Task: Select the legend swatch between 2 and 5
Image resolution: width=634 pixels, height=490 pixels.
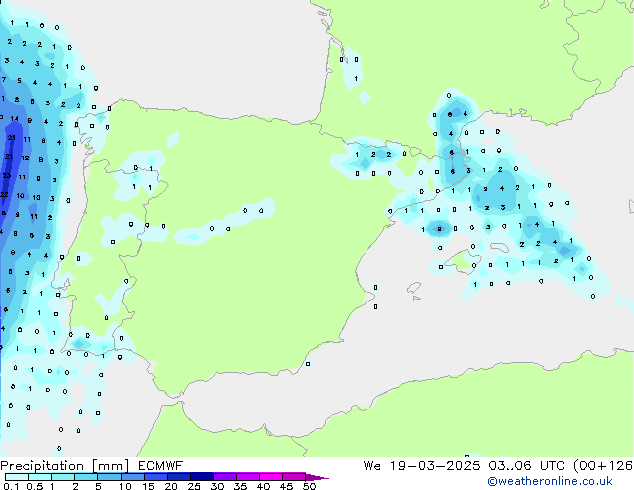Action: coord(86,477)
